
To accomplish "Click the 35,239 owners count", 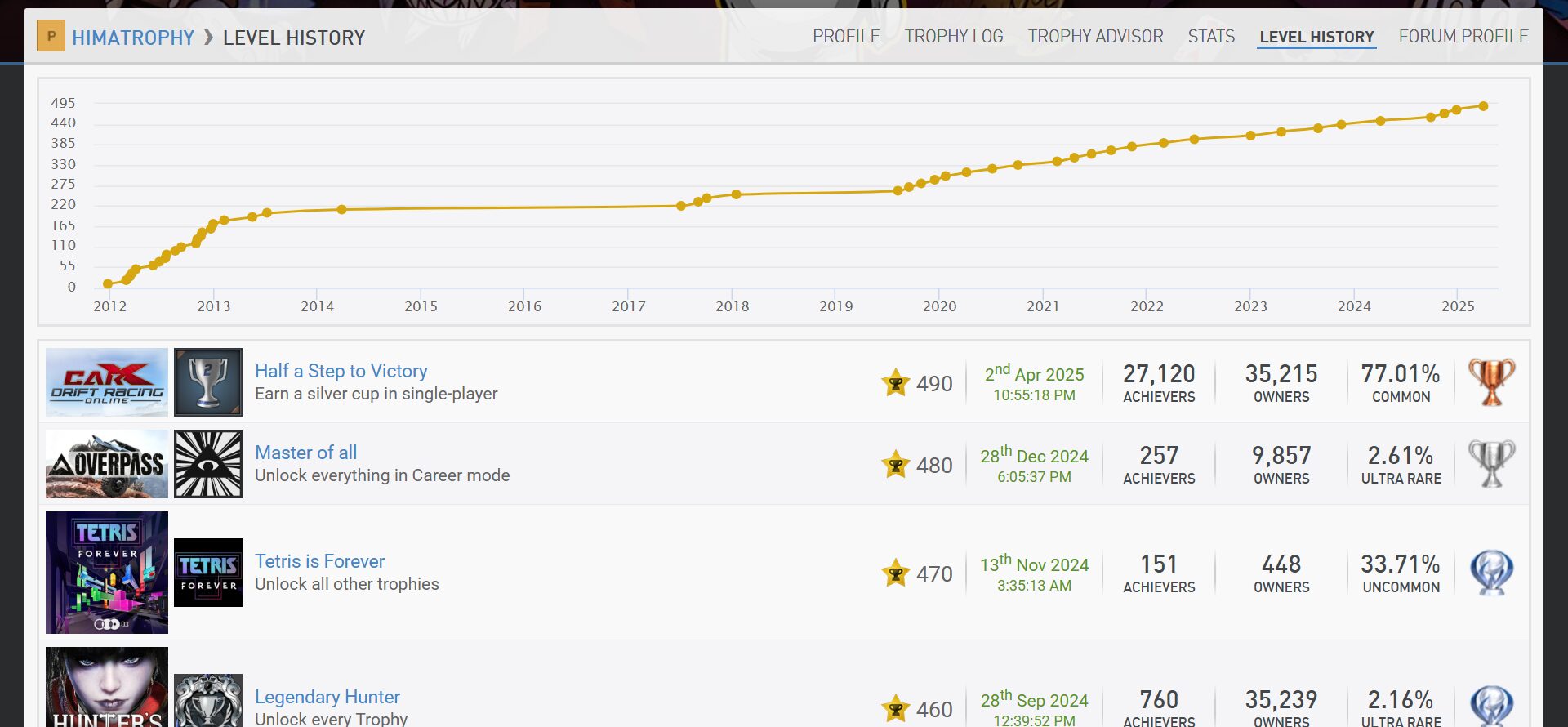I will click(x=1281, y=700).
